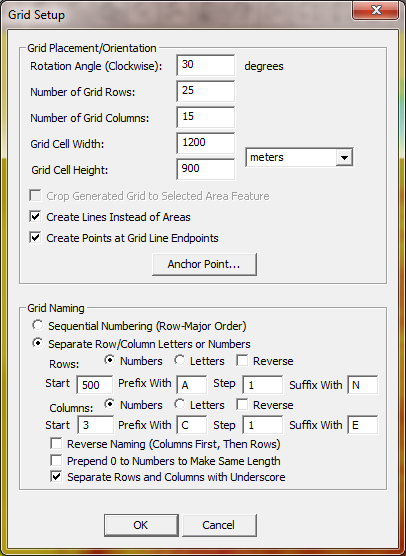Screen dimensions: 406x556
Task: Click the columns Suffix With field E
Action: point(363,425)
